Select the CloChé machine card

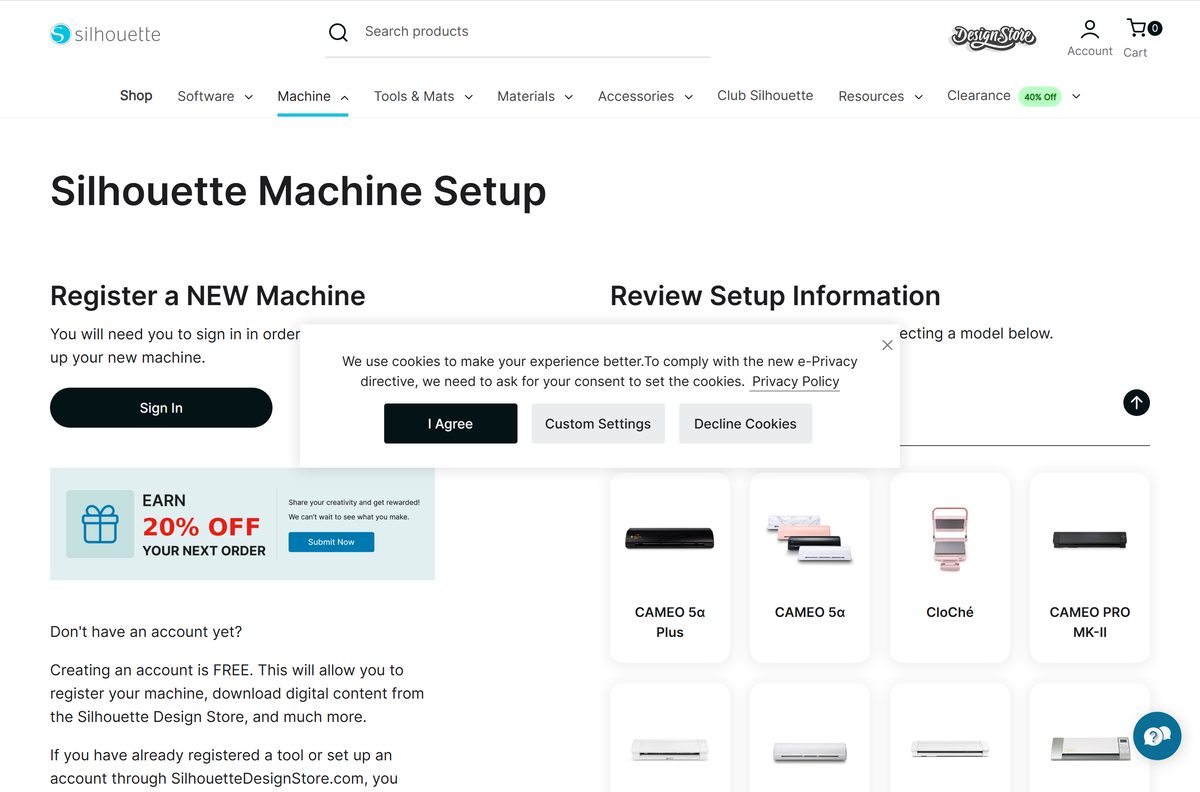(x=950, y=567)
